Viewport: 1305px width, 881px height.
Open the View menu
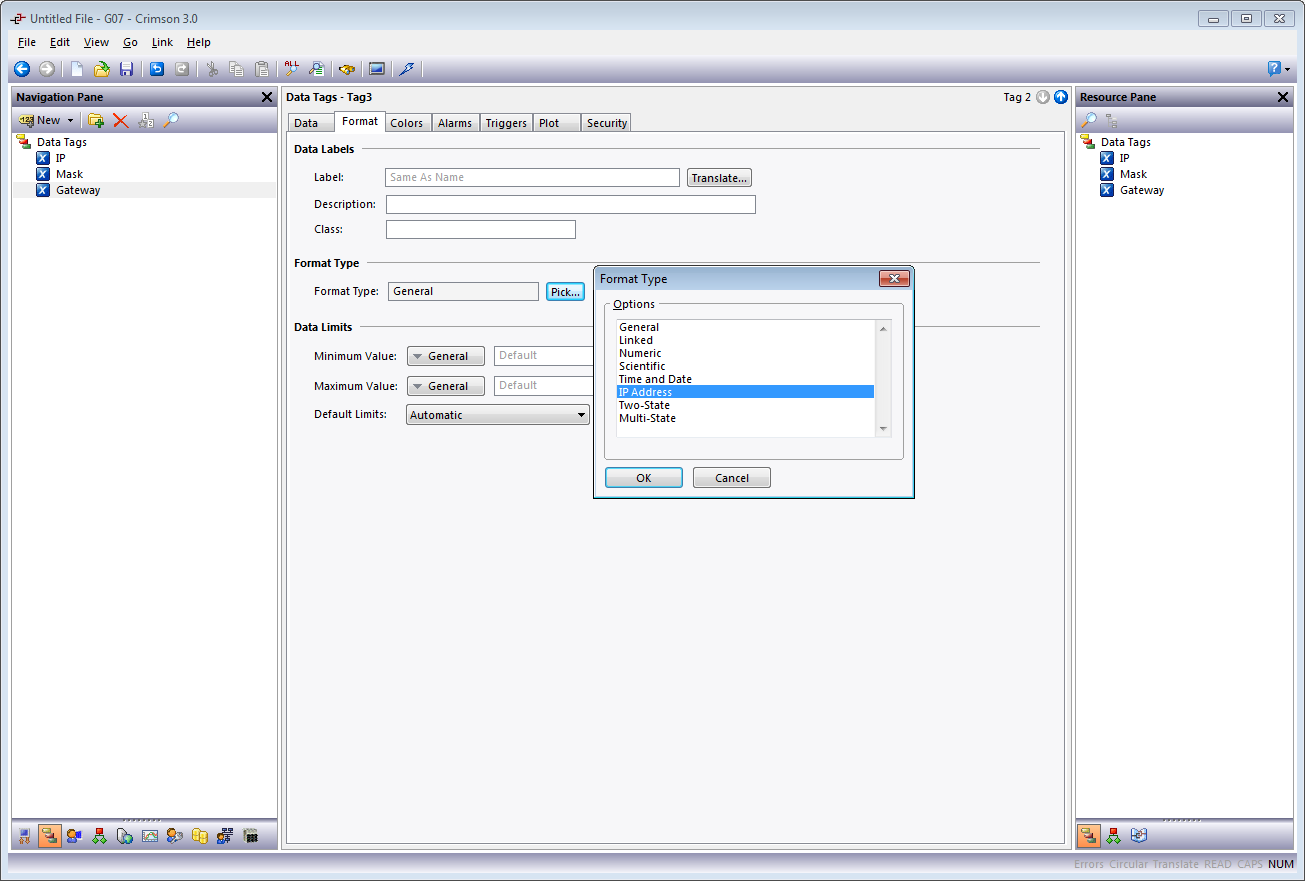coord(96,42)
